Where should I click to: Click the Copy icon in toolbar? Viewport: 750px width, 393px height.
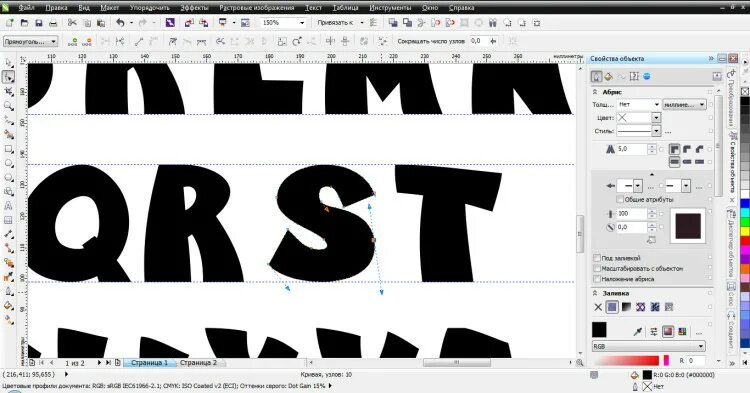click(x=87, y=22)
